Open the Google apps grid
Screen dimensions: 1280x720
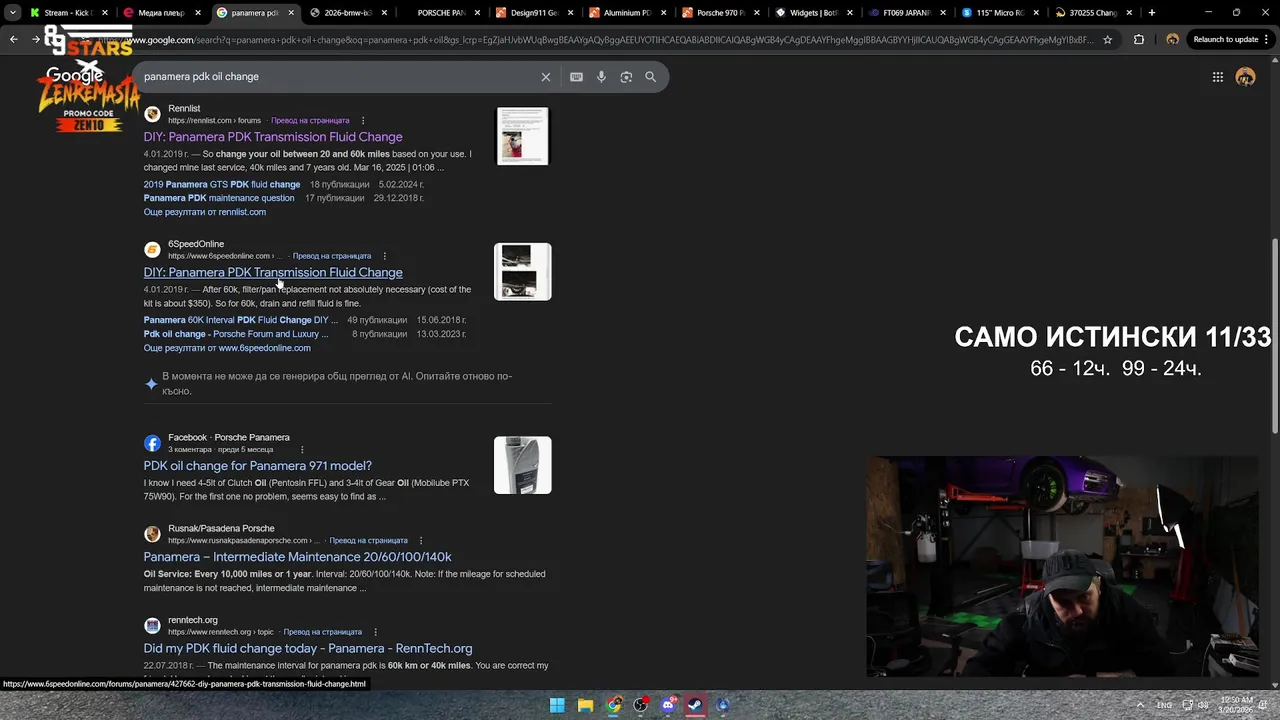point(1218,77)
